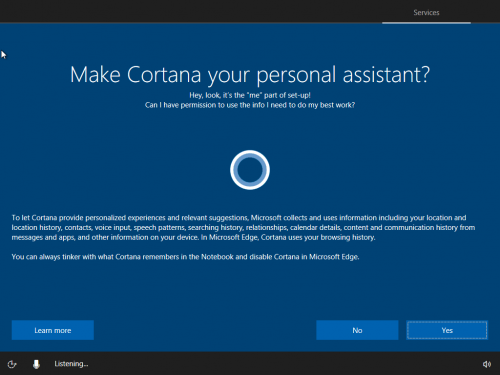Screen dimensions: 500x375
Task: Toggle the Cortana microphone icon
Action: point(36,364)
